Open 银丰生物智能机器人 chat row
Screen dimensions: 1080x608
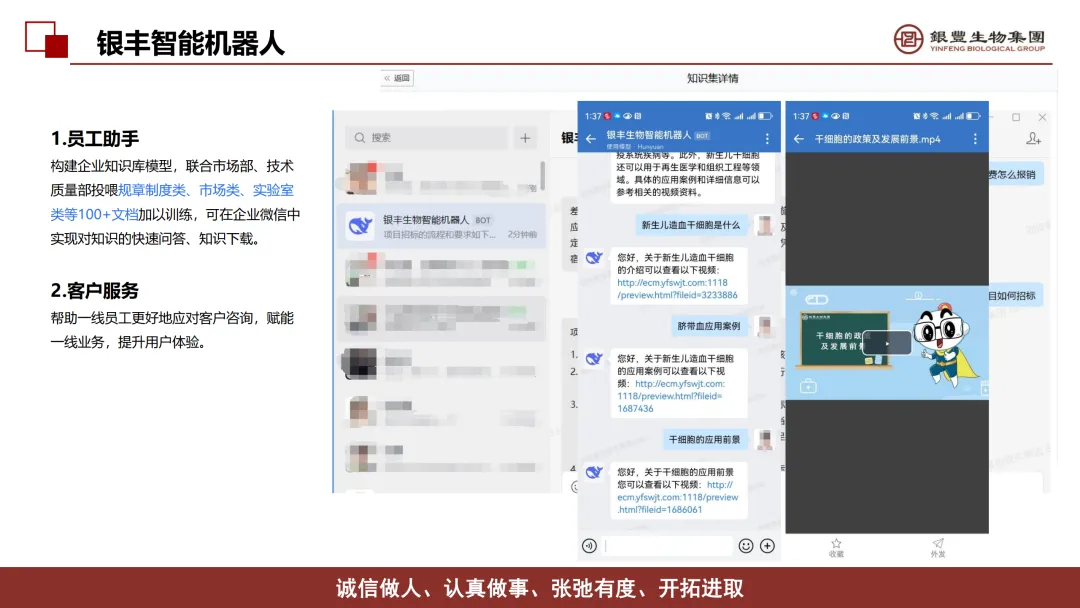click(x=442, y=226)
